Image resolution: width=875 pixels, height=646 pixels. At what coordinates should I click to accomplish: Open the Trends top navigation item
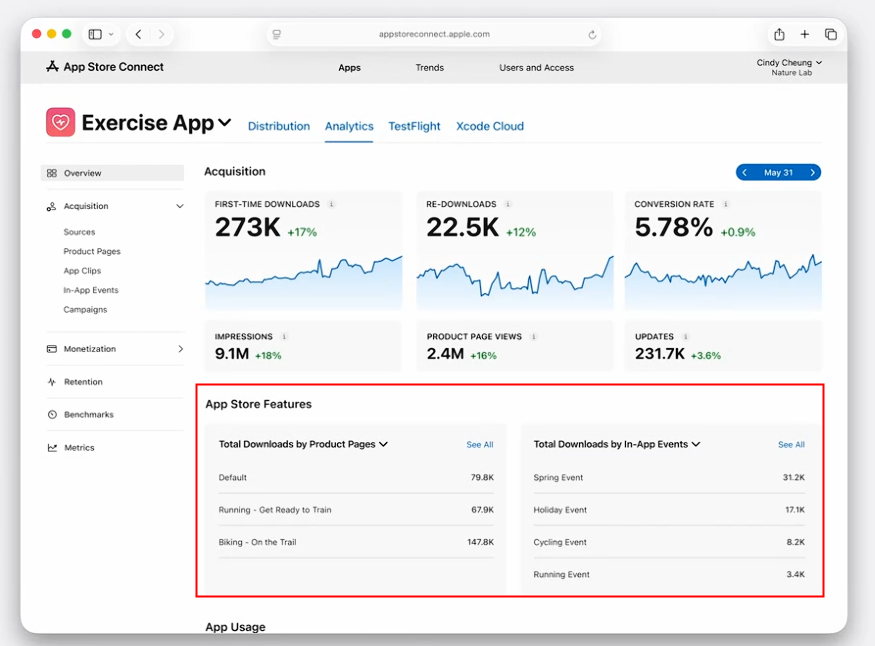point(430,68)
